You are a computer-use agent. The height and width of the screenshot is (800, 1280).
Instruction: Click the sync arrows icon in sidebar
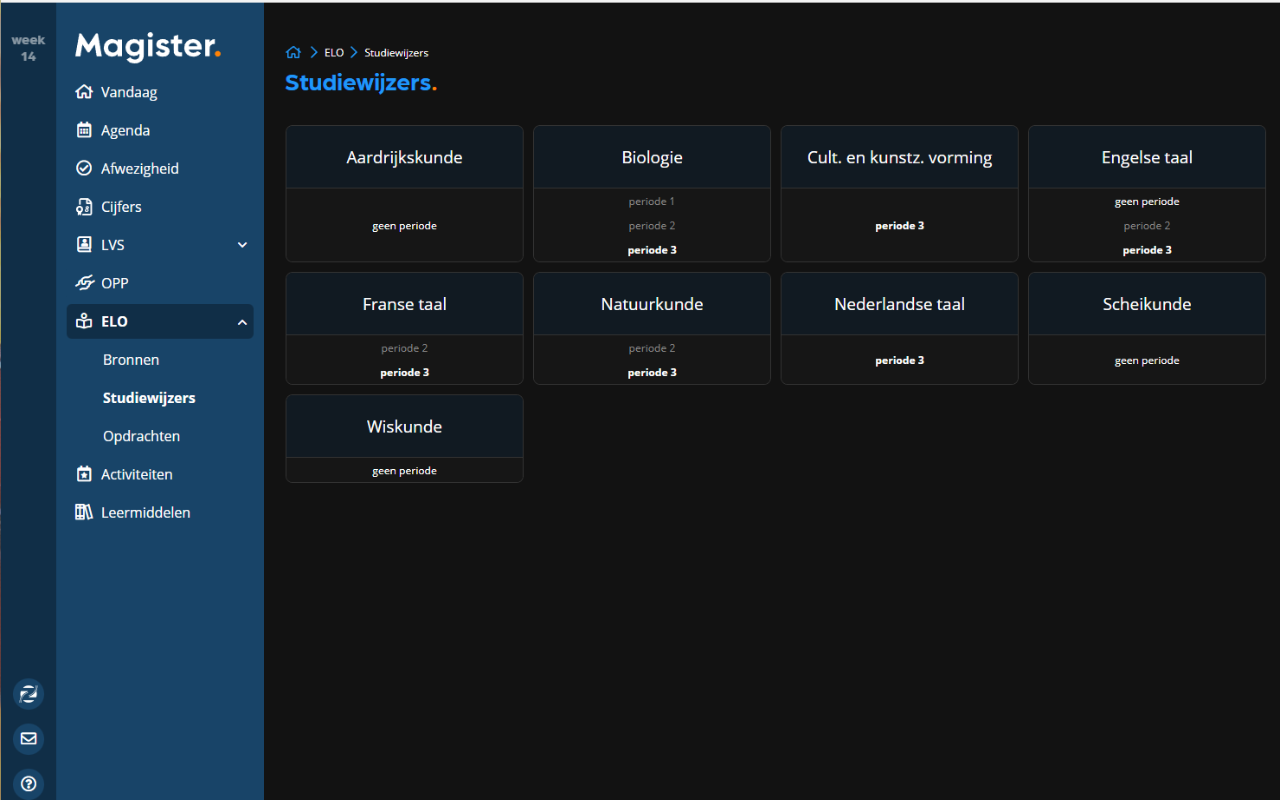point(28,694)
